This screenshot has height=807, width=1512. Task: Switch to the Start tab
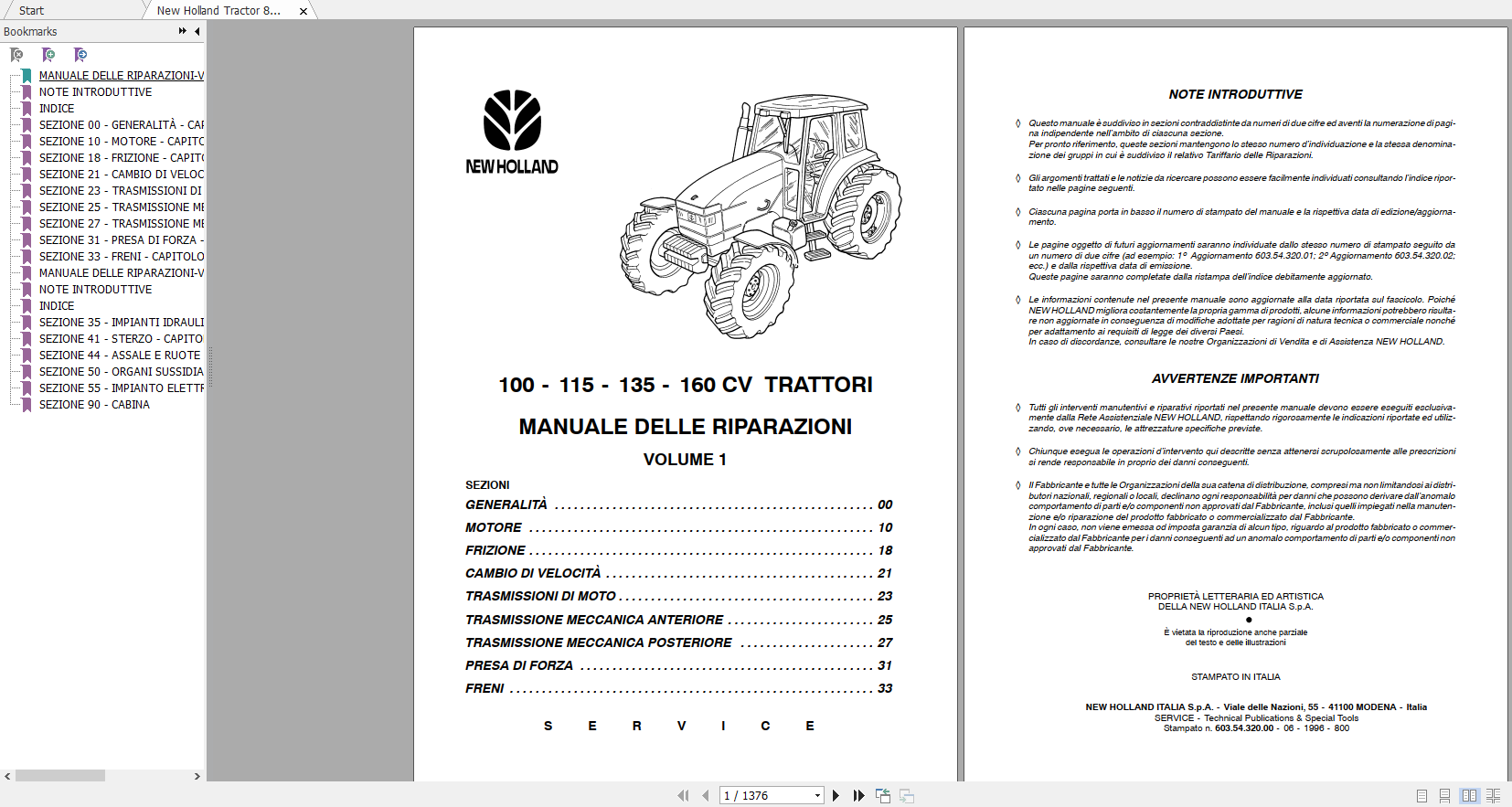coord(31,10)
